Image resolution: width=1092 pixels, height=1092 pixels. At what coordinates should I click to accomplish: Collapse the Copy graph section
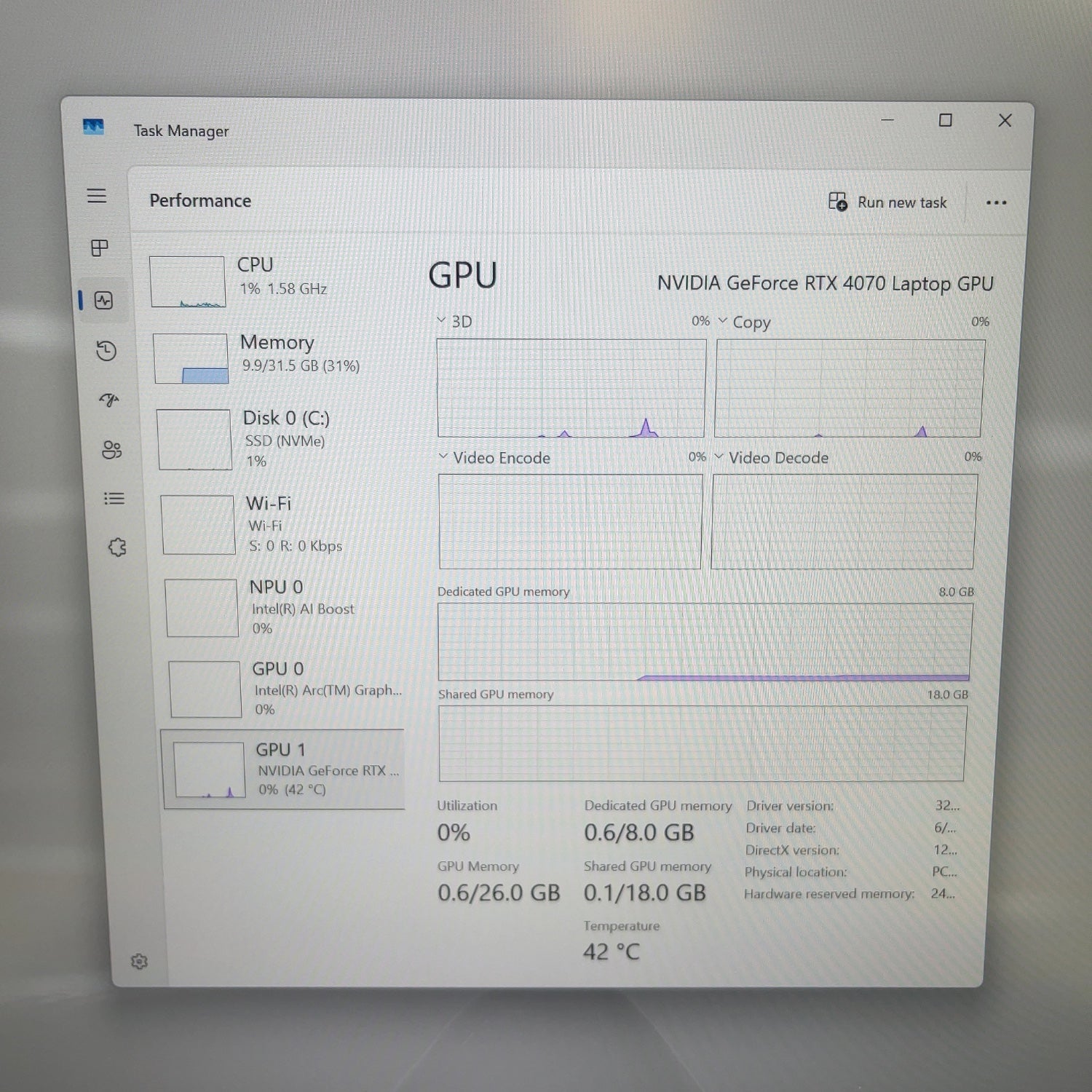(x=723, y=320)
